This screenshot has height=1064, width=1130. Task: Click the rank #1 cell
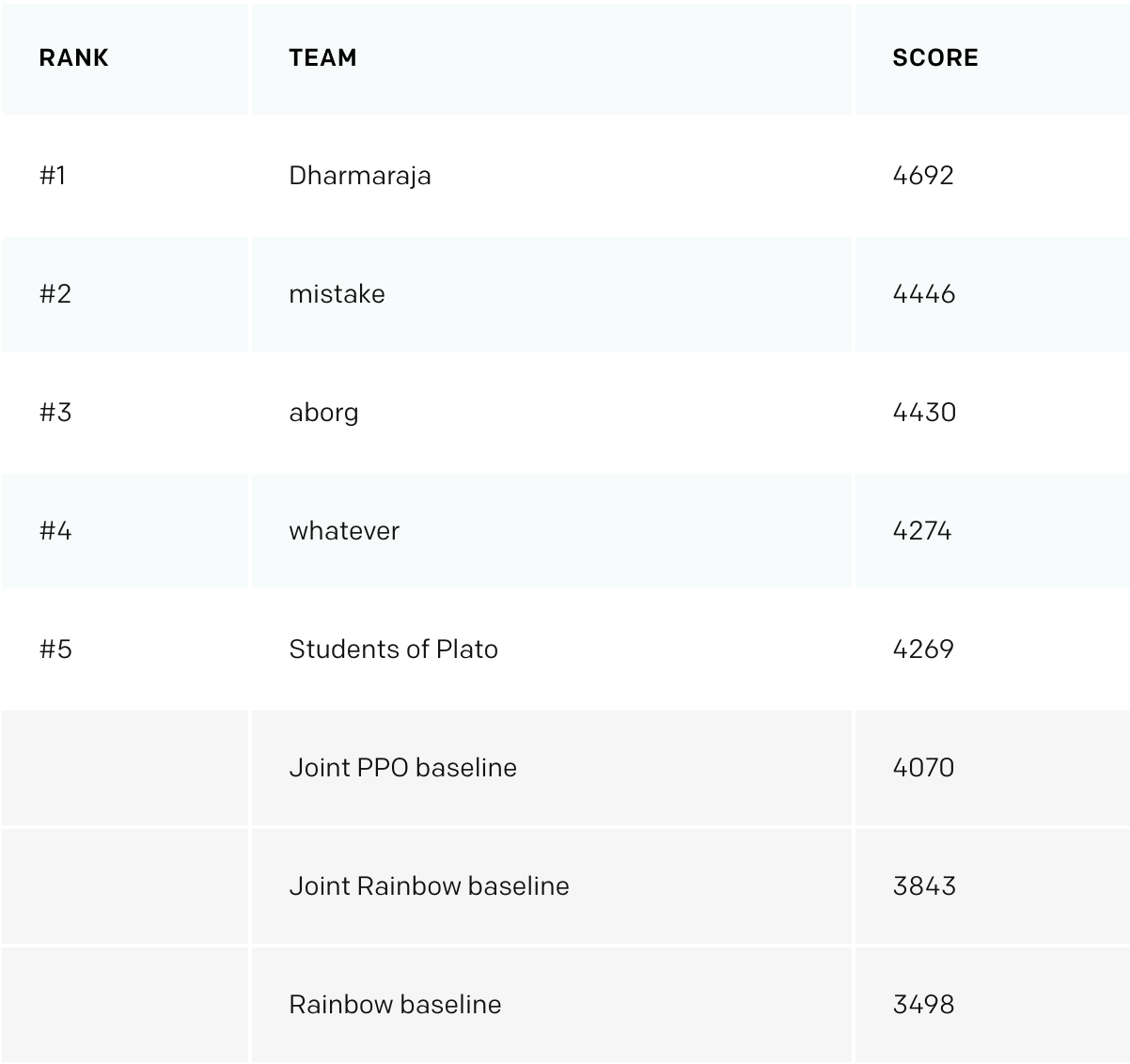(x=53, y=176)
